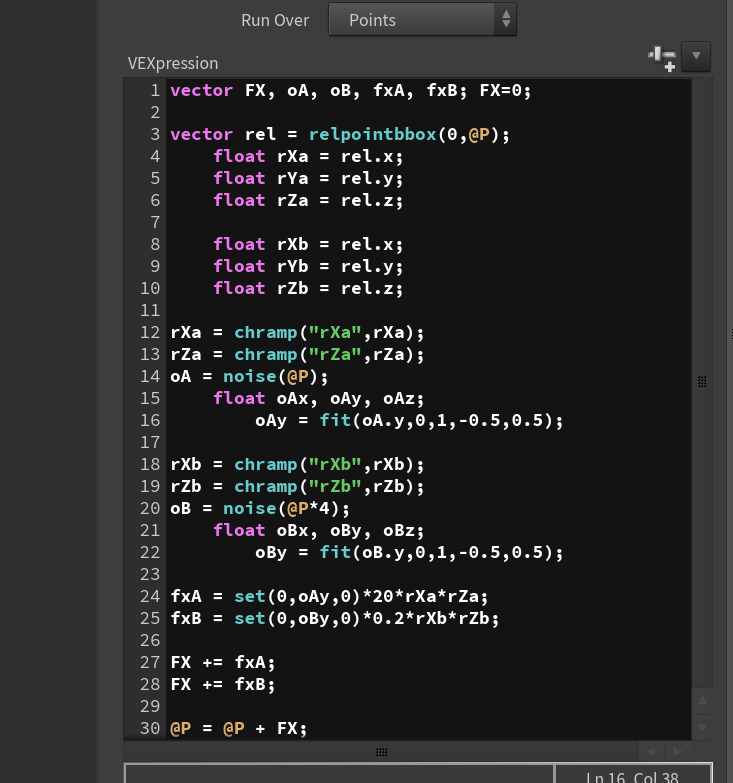Click the Run Over label

275,20
